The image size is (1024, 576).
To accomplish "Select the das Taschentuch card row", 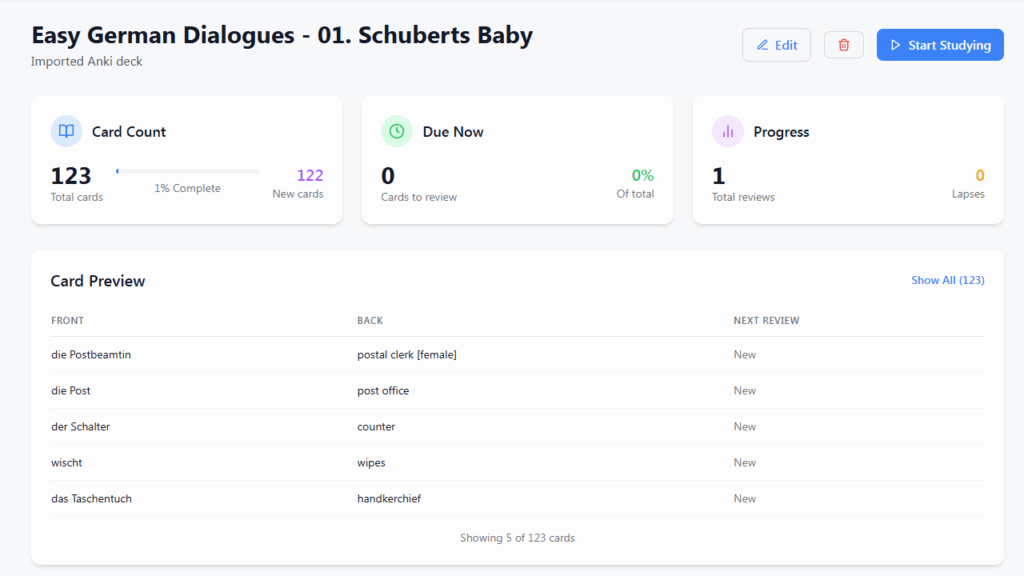I will click(91, 499).
